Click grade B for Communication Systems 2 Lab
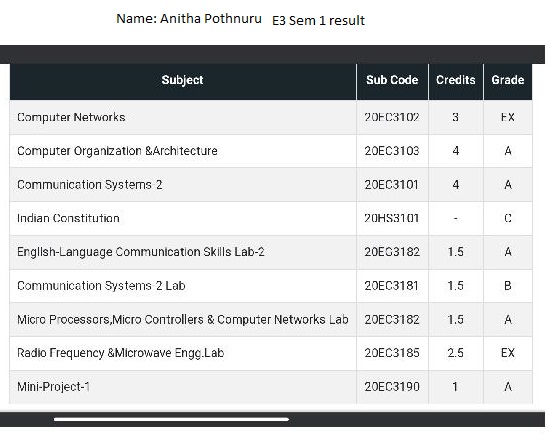 coord(508,286)
